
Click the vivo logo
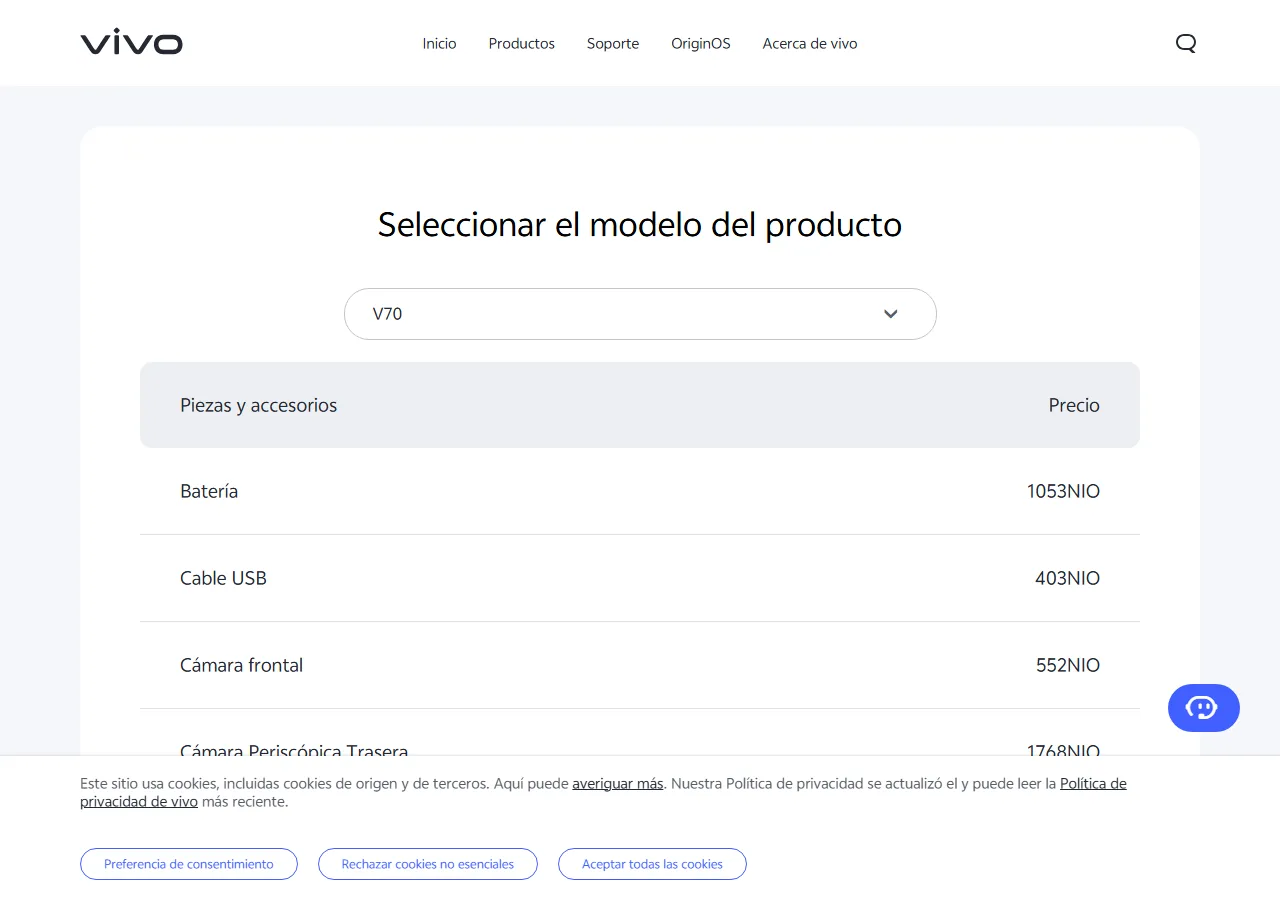tap(132, 43)
